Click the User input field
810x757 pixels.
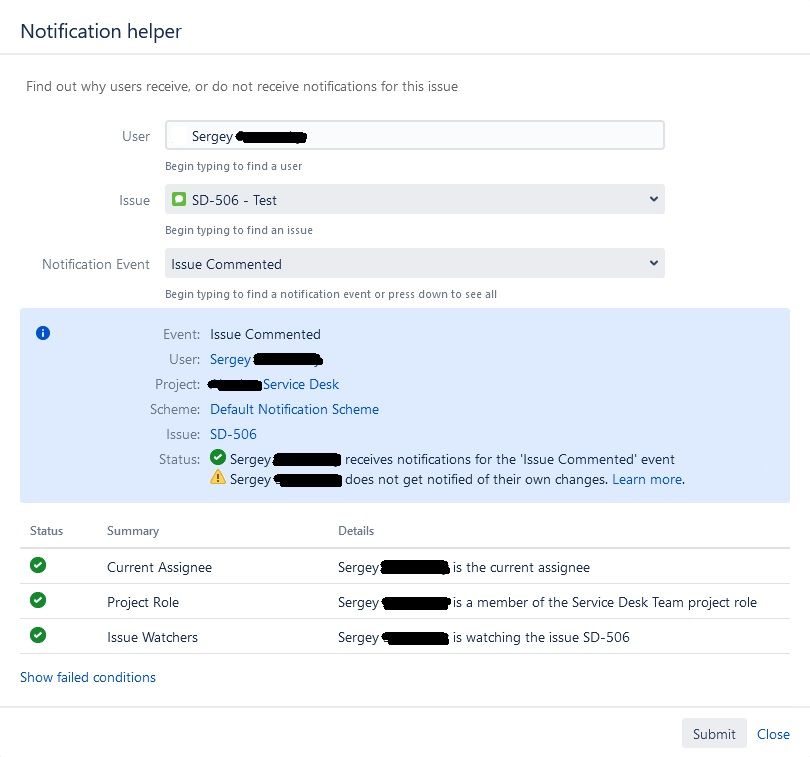[x=414, y=135]
